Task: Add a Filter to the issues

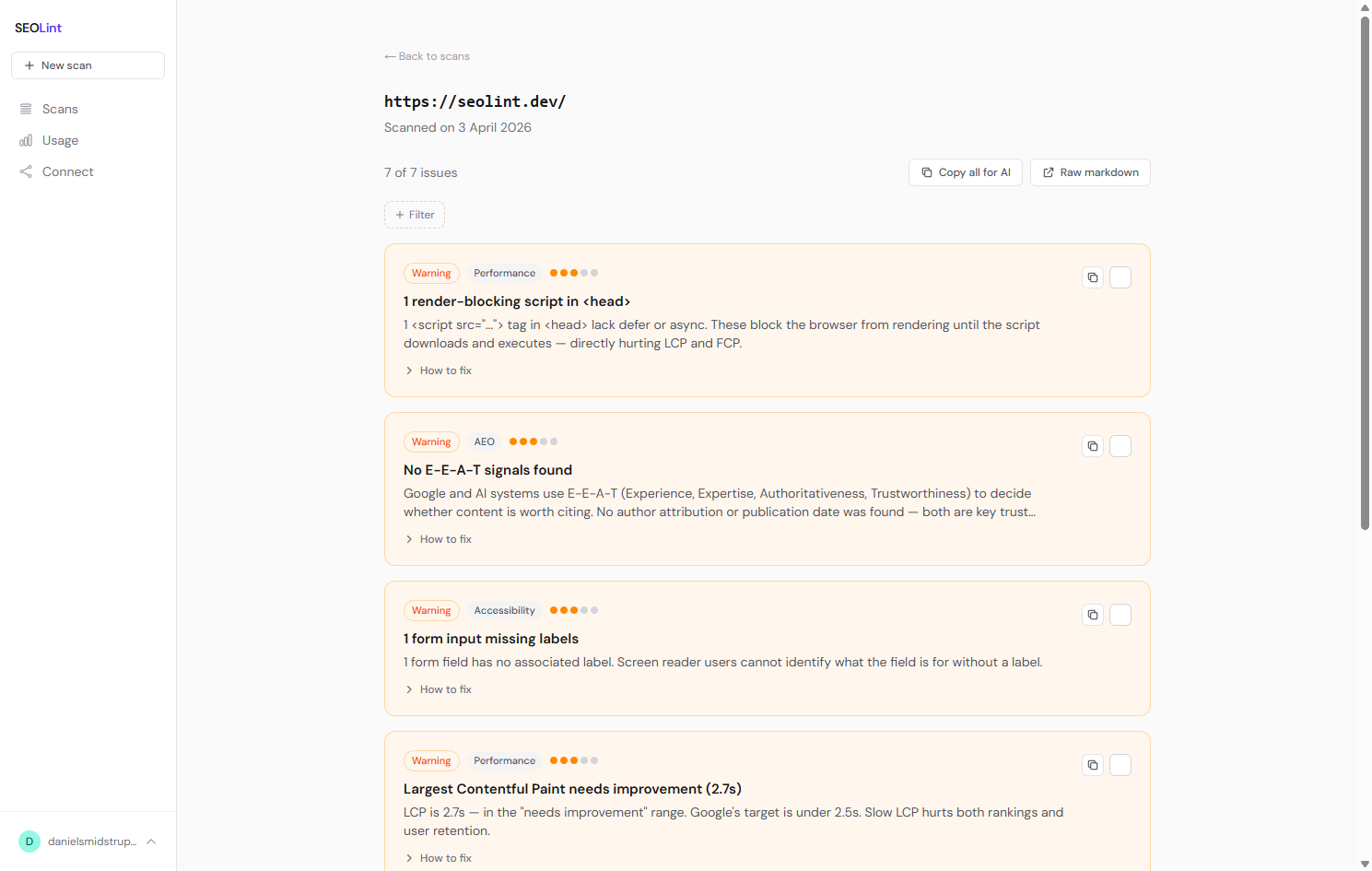Action: click(x=415, y=215)
